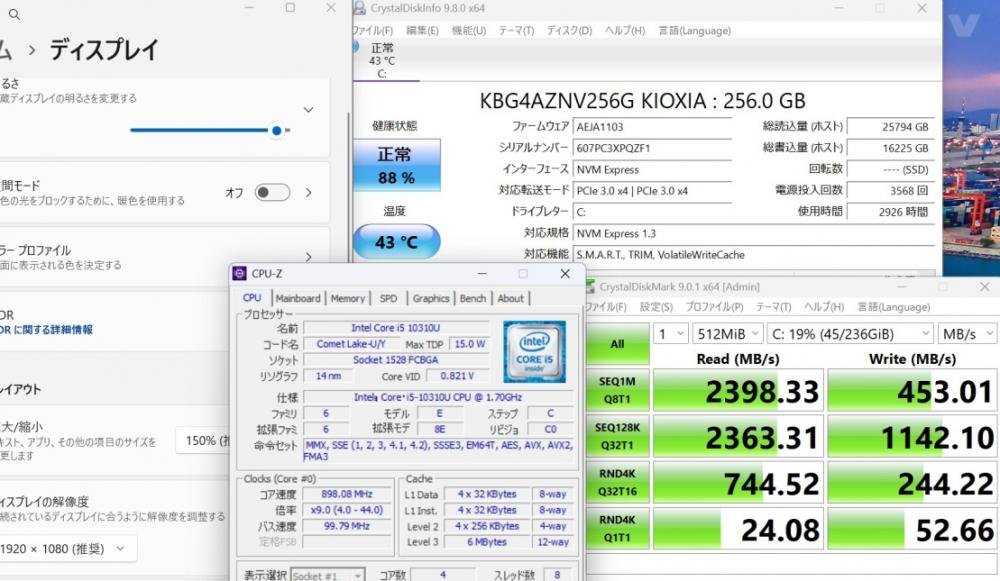Image resolution: width=1000 pixels, height=581 pixels.
Task: Open night light settings chevron
Action: [309, 193]
